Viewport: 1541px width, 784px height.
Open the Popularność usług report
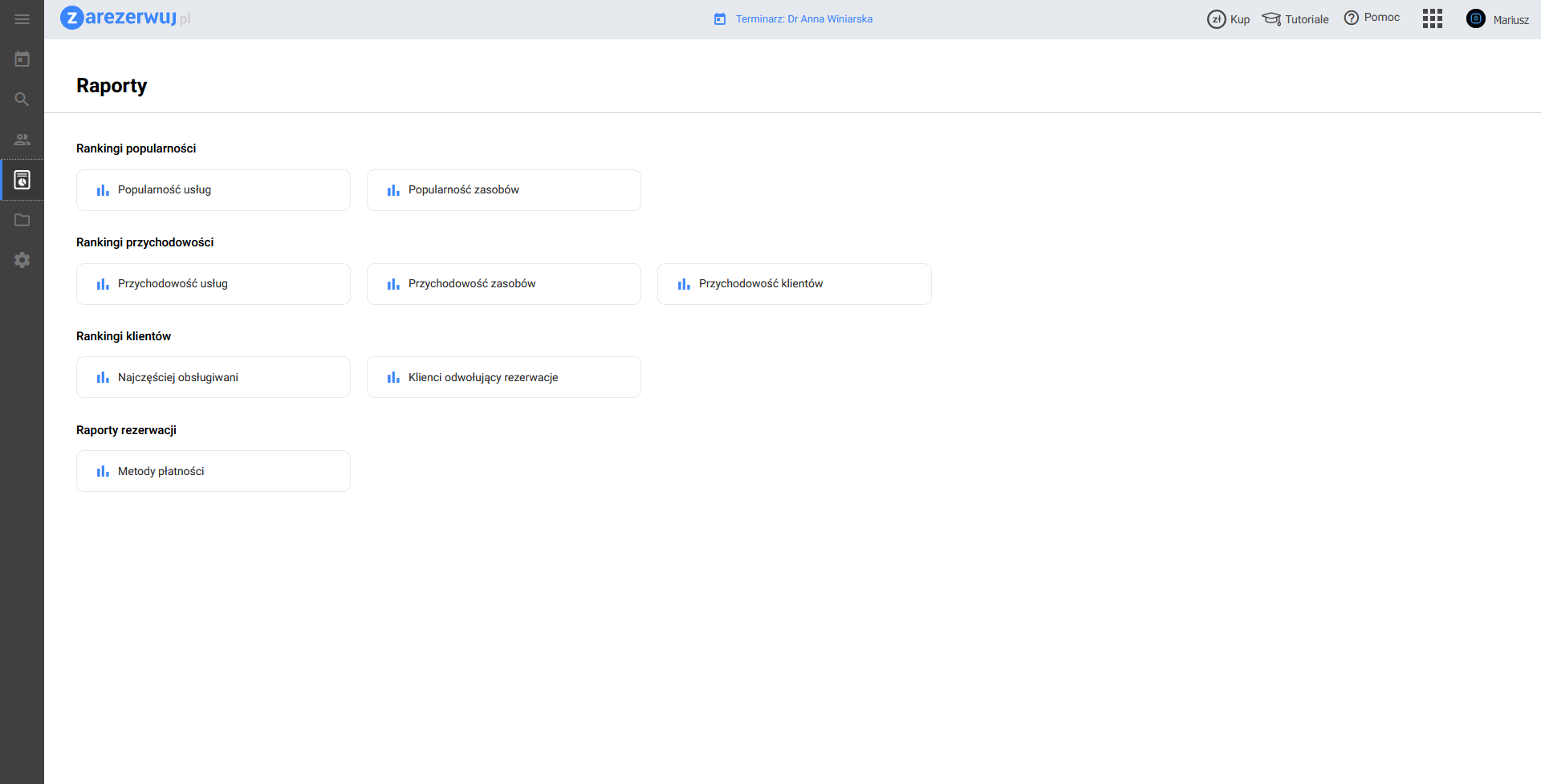click(x=213, y=190)
